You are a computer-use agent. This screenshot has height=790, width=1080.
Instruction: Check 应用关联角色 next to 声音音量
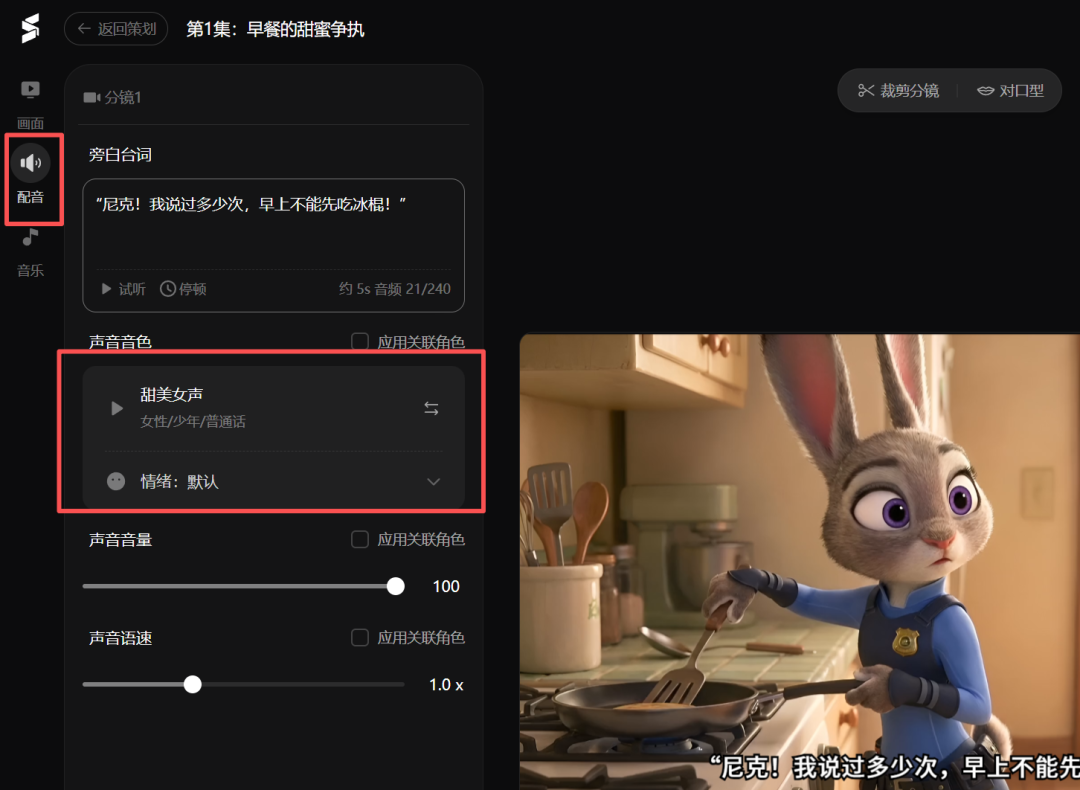(x=360, y=539)
